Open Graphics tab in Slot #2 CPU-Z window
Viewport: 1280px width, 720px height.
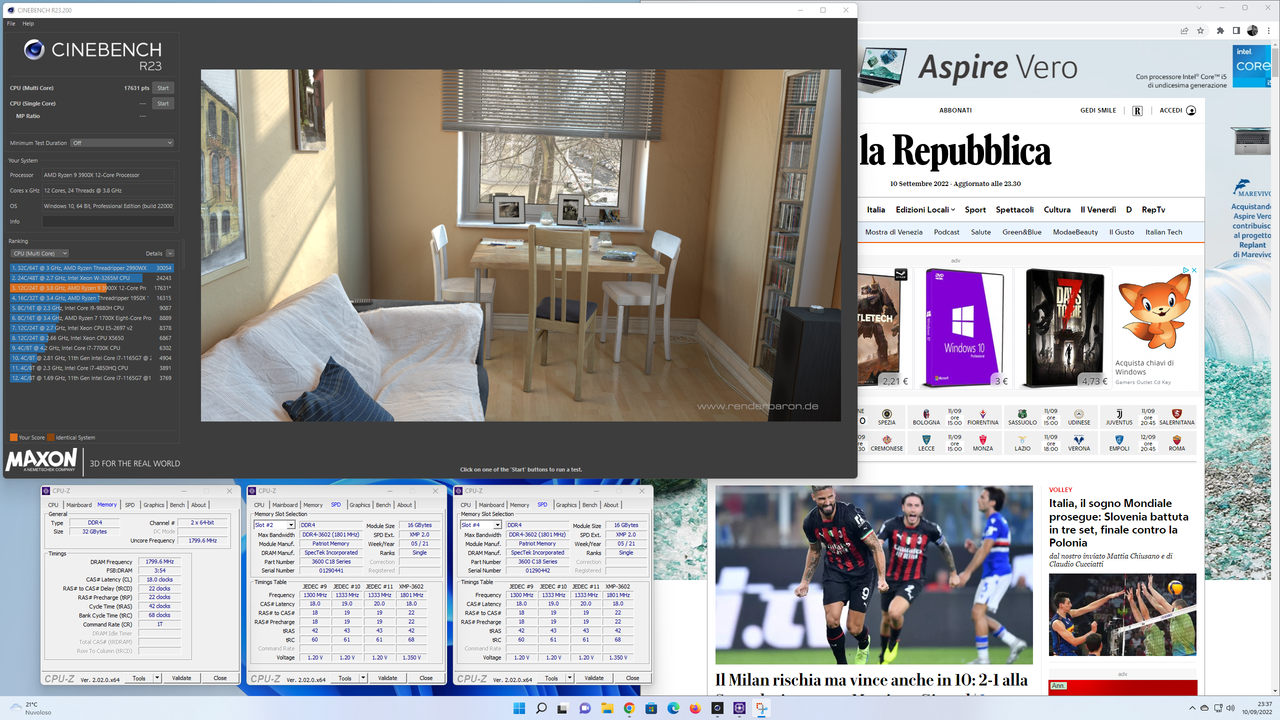point(360,505)
